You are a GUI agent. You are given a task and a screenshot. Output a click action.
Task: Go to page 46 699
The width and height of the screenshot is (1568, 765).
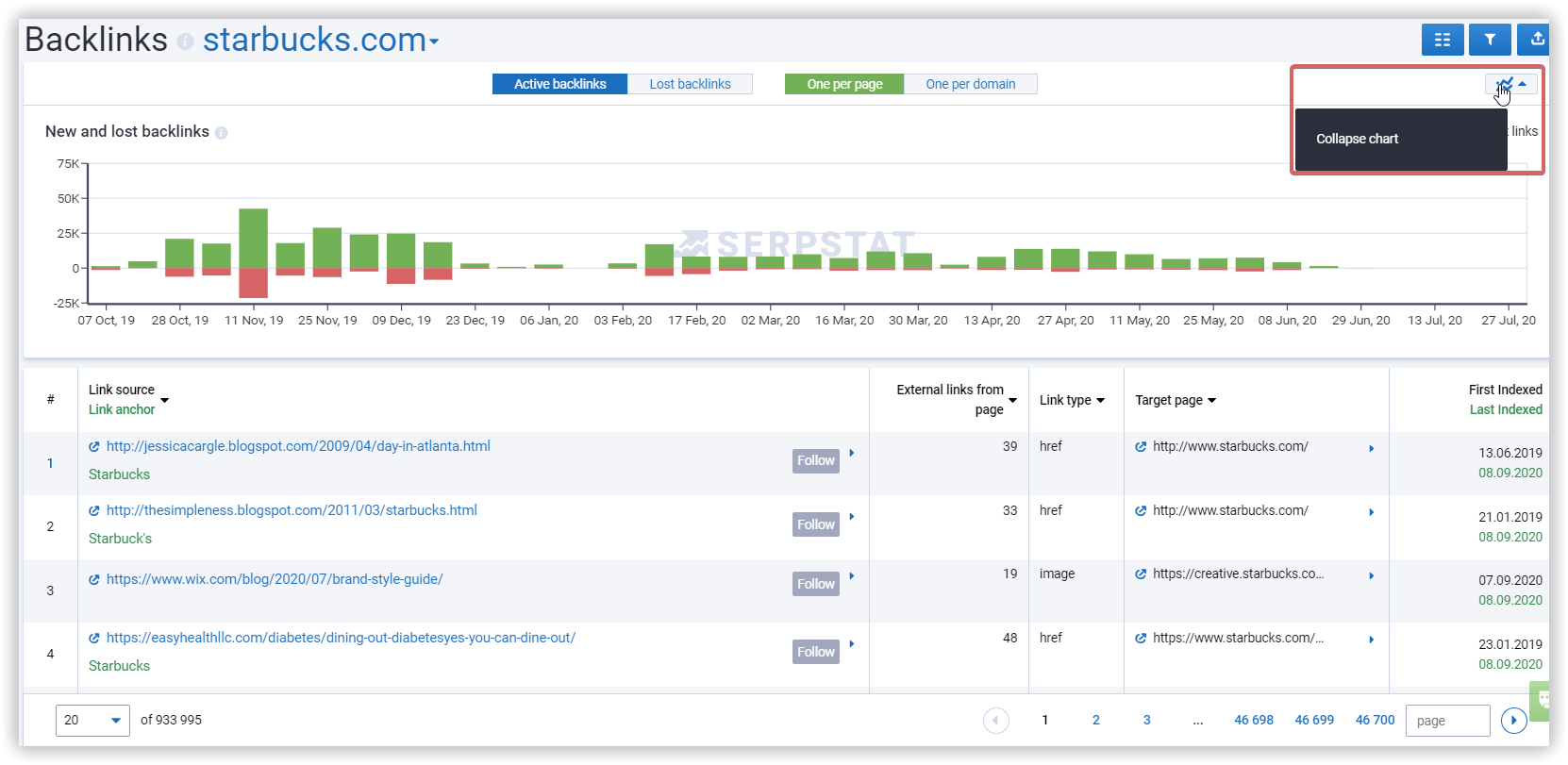1314,721
